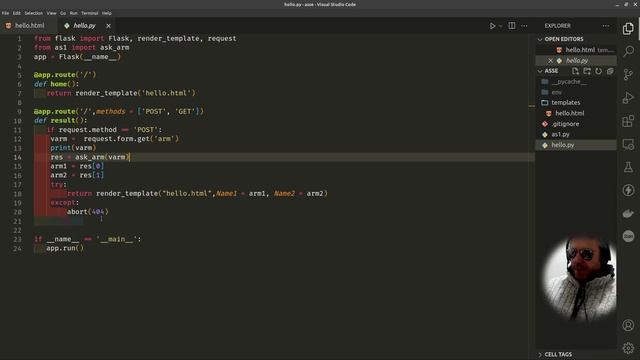640x360 pixels.
Task: Open the Run menu
Action: [73, 13]
